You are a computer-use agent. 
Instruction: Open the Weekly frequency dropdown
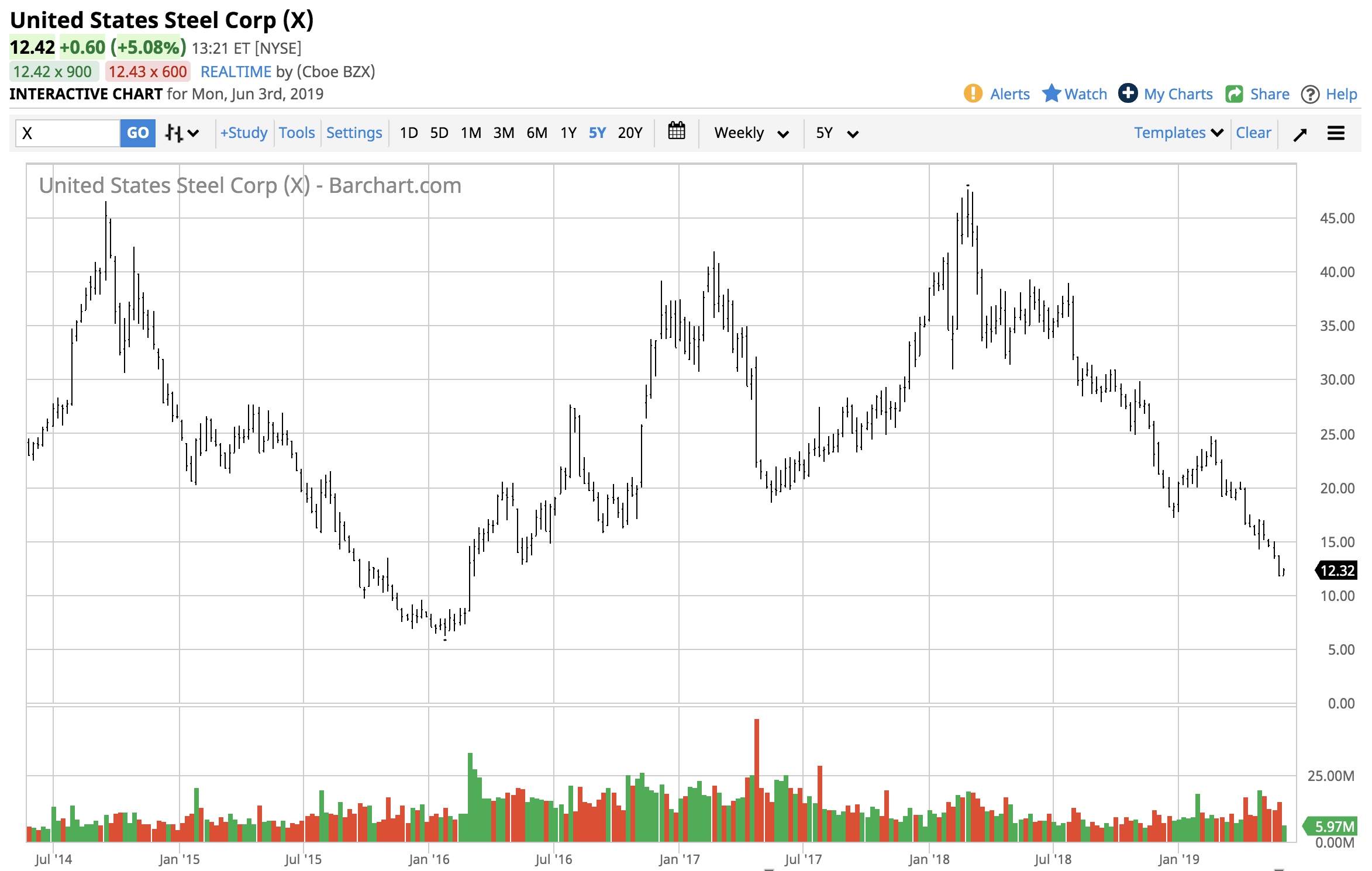coord(752,133)
